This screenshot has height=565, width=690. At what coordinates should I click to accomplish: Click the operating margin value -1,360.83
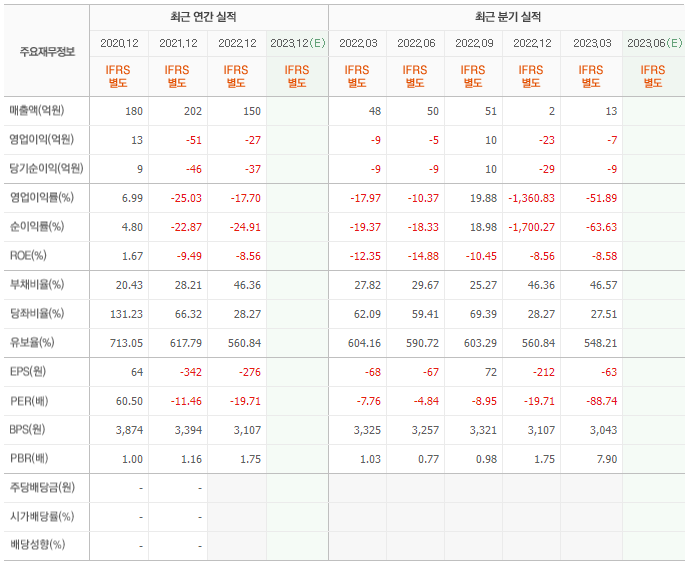pyautogui.click(x=532, y=198)
